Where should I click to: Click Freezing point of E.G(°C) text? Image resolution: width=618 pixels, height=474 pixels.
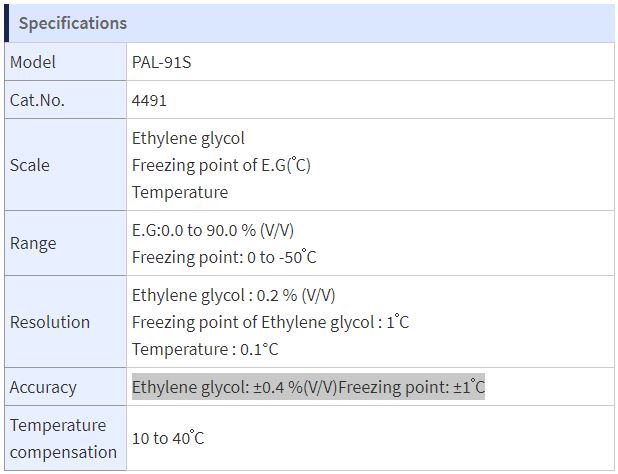(x=221, y=165)
